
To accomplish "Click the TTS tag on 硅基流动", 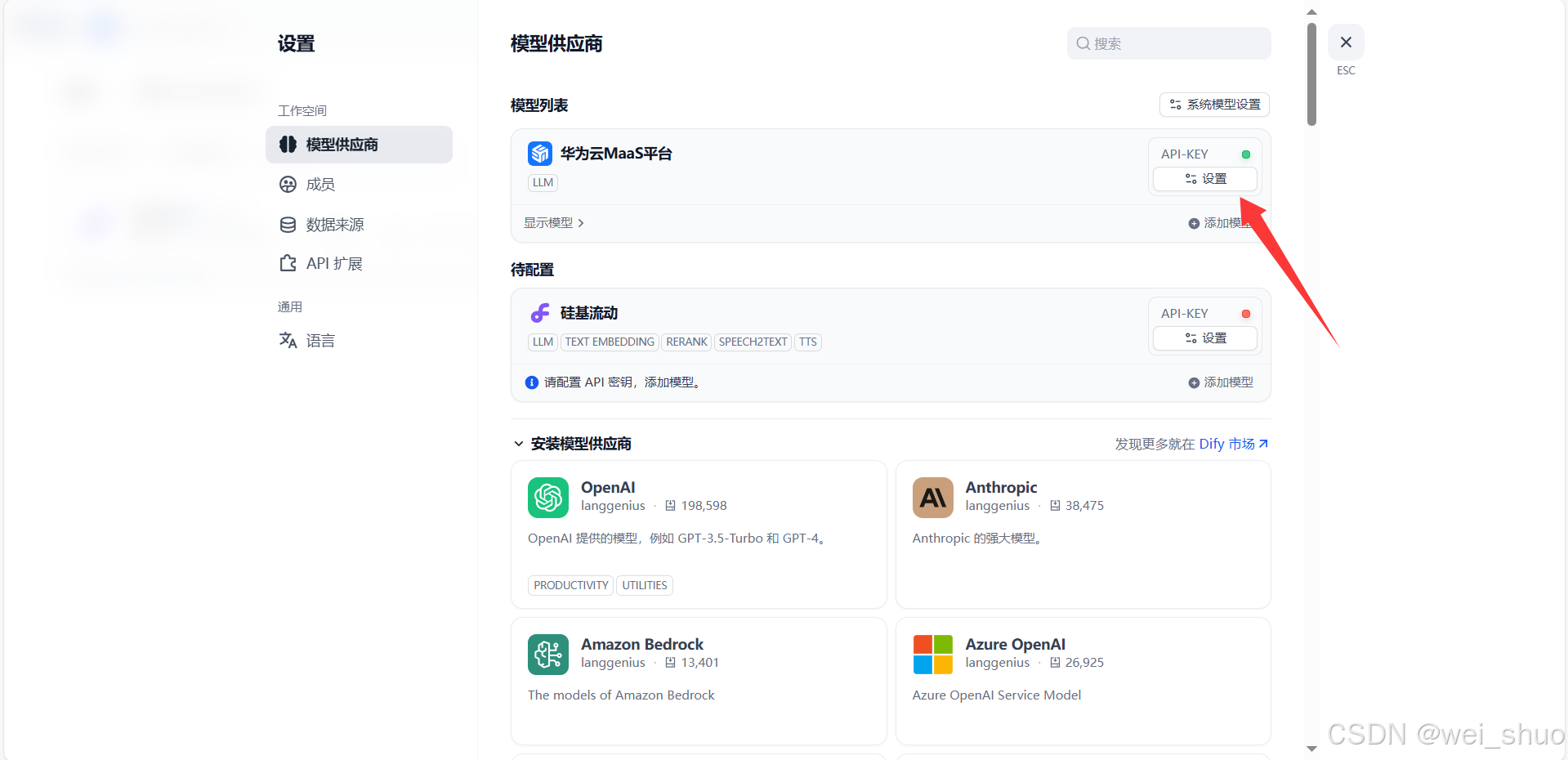I will tap(808, 342).
